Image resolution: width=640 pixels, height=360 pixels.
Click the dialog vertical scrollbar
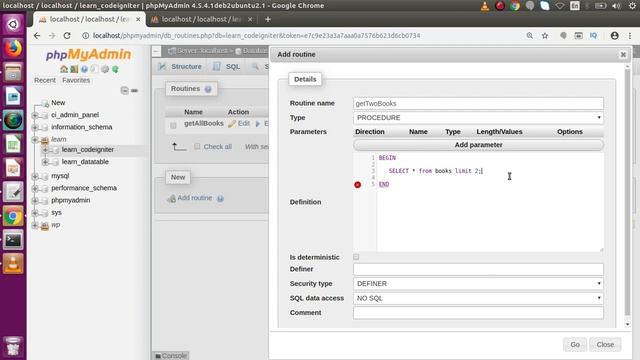tap(627, 192)
